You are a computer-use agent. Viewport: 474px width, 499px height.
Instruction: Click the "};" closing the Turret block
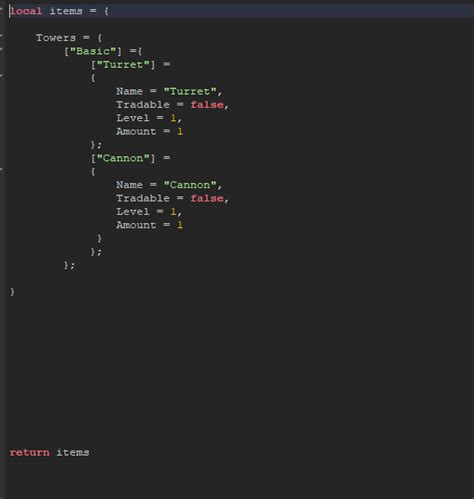(96, 145)
